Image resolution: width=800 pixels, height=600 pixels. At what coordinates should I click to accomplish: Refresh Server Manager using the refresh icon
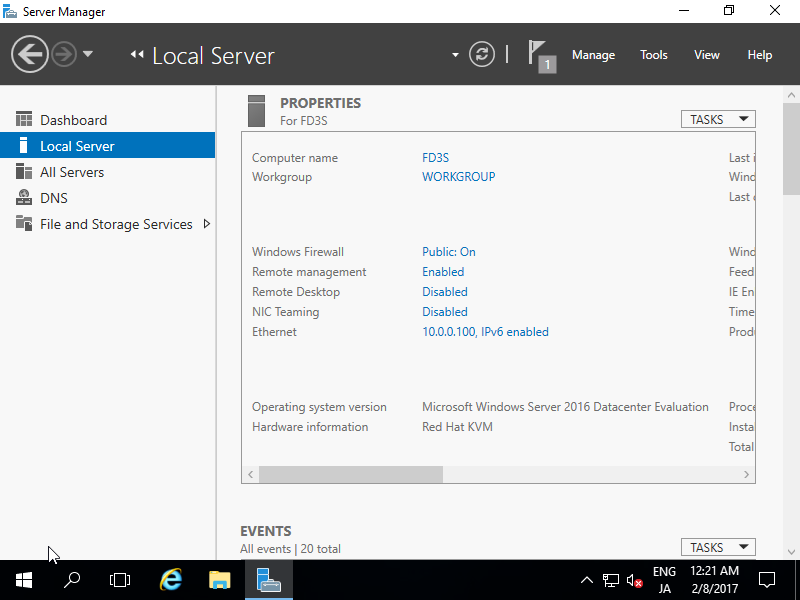pos(482,54)
